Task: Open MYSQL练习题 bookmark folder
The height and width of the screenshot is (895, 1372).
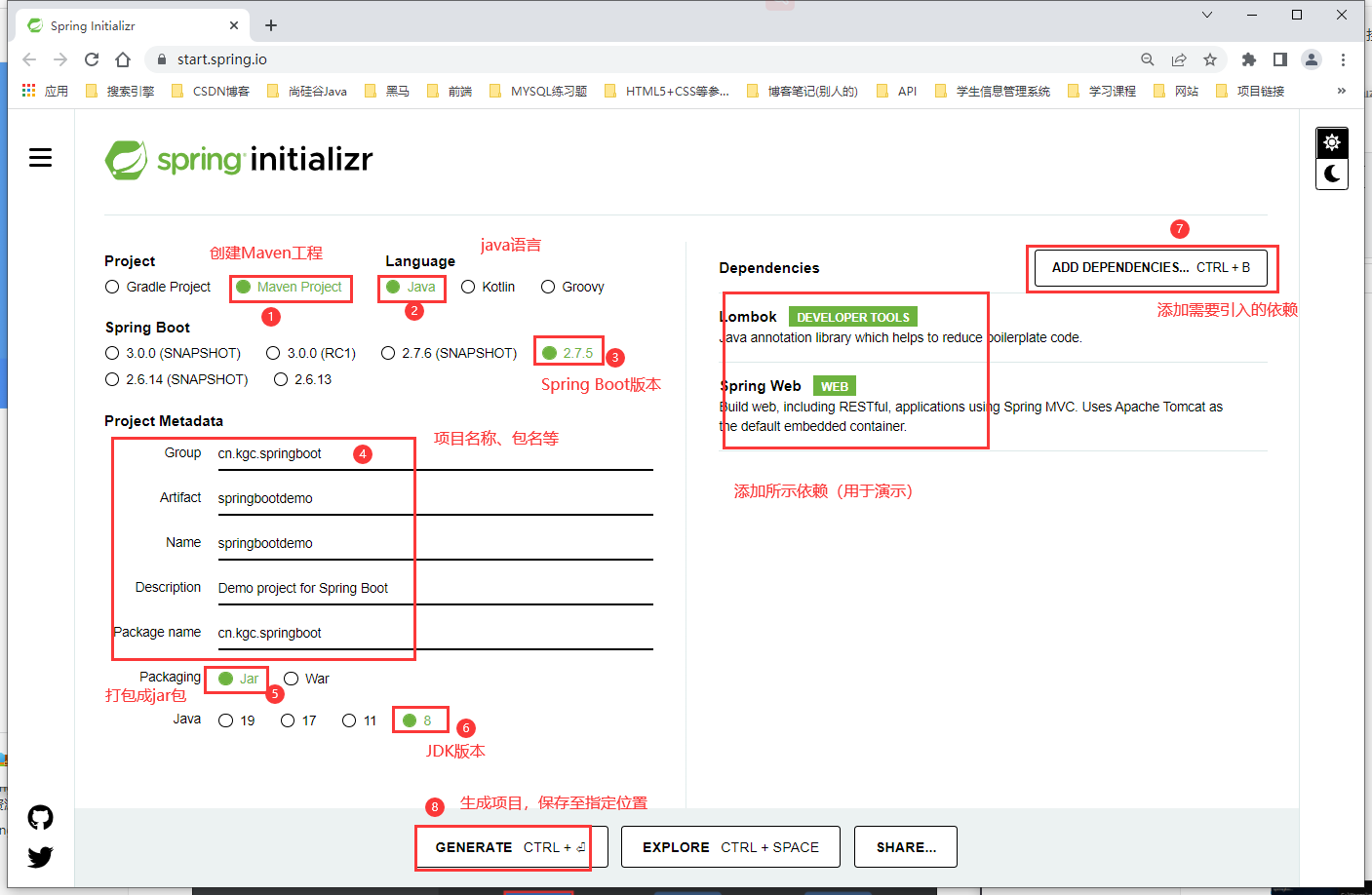Action: [x=538, y=91]
